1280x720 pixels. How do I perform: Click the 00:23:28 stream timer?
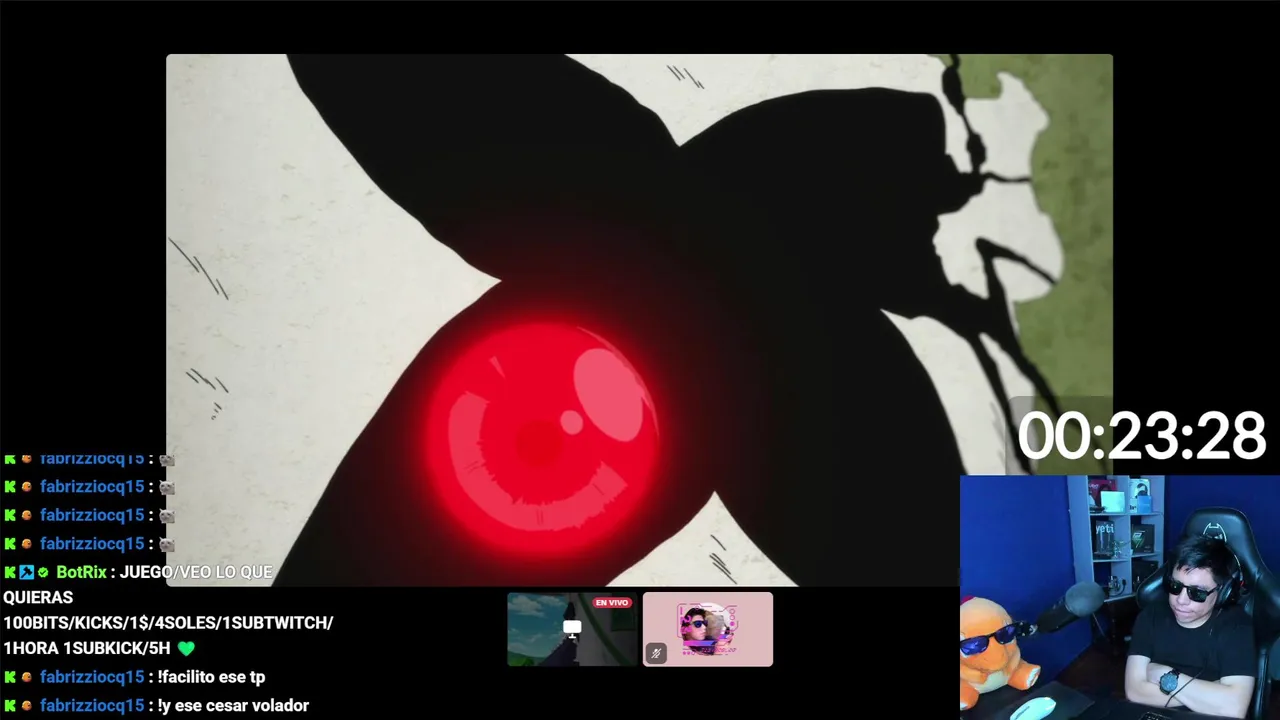tap(1142, 437)
